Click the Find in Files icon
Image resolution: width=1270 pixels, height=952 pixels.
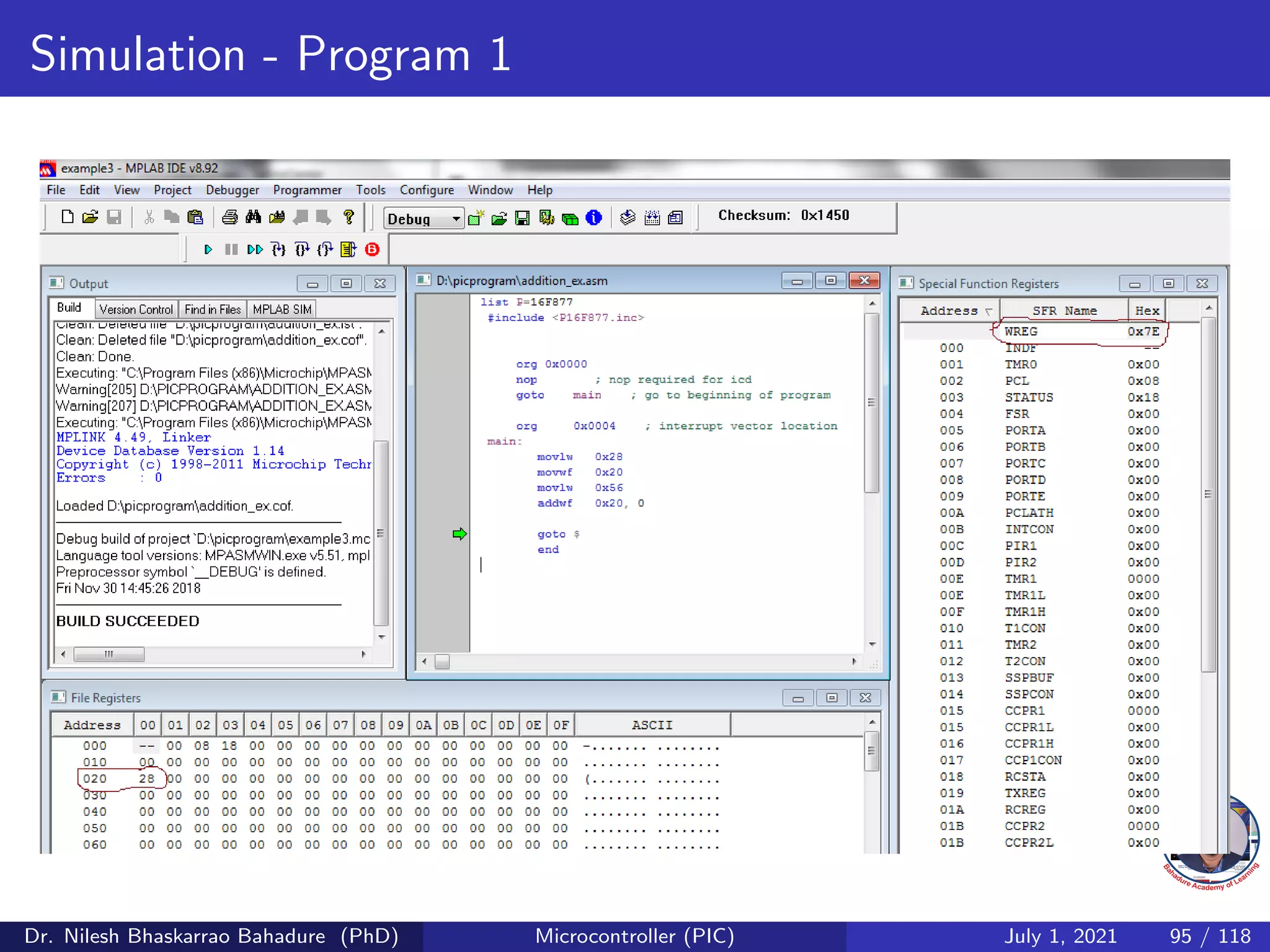pos(277,217)
